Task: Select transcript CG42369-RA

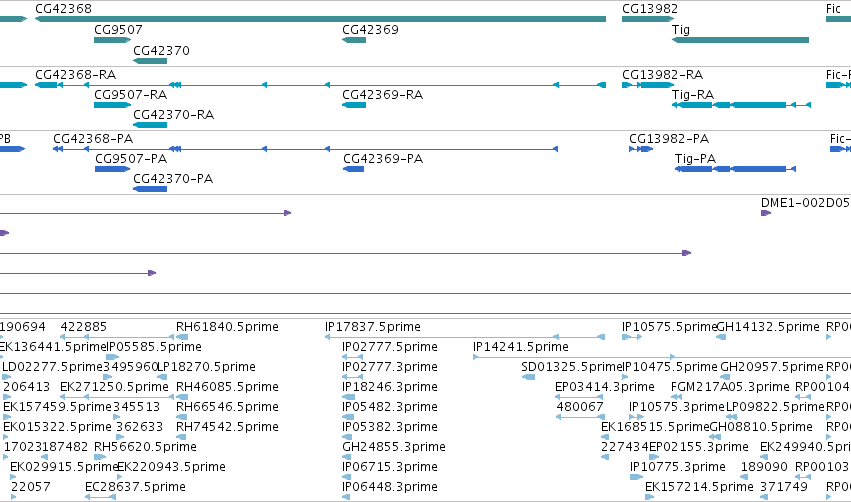Action: (354, 105)
